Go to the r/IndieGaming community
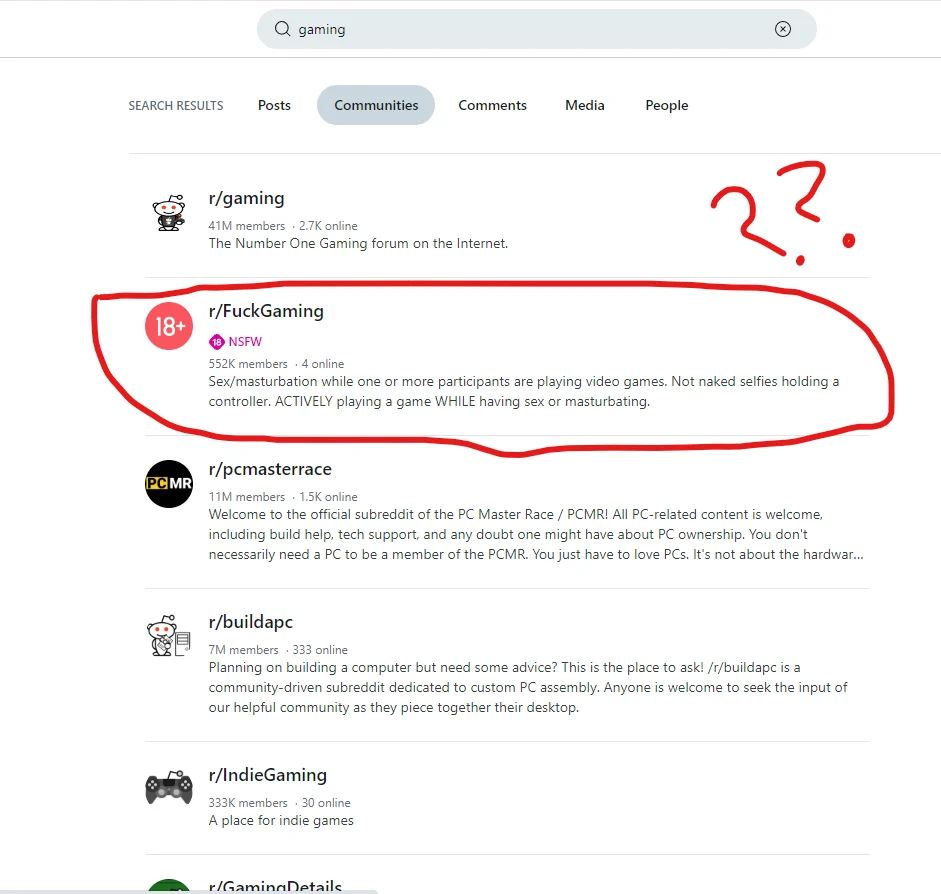 268,775
